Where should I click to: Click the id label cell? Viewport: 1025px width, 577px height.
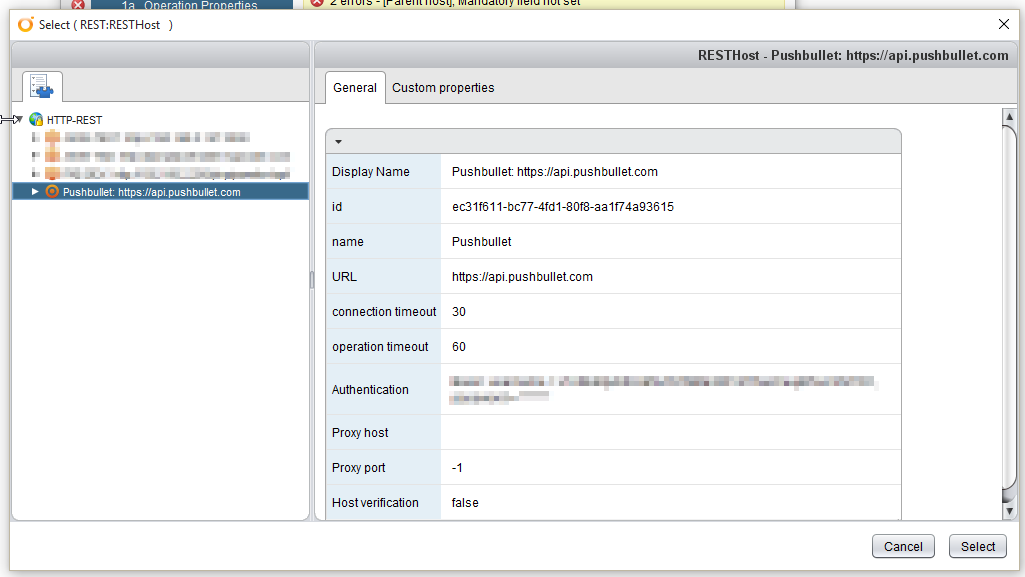384,206
